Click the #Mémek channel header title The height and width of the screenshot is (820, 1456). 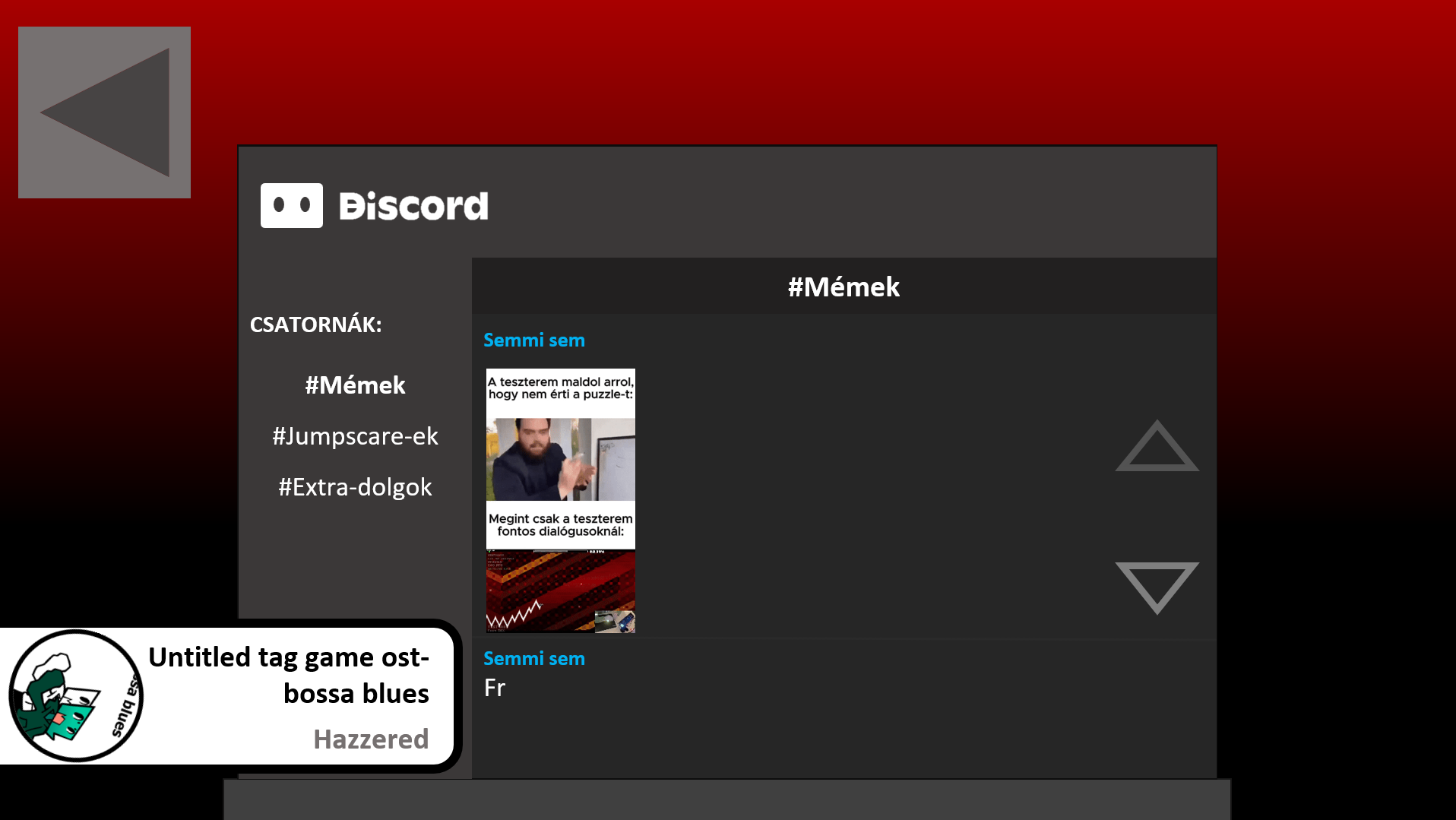(844, 287)
